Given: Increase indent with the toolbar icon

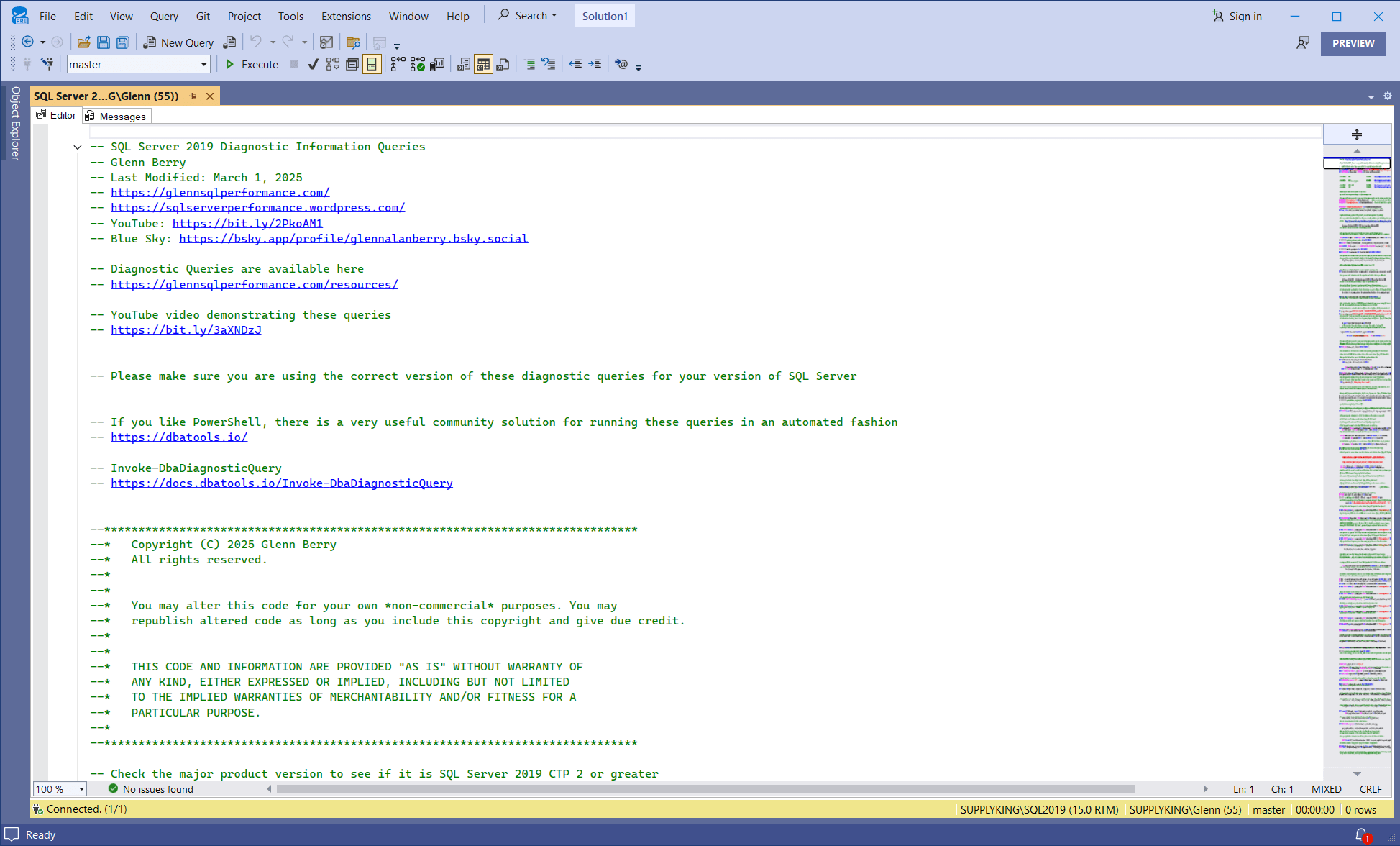Looking at the screenshot, I should pos(595,65).
